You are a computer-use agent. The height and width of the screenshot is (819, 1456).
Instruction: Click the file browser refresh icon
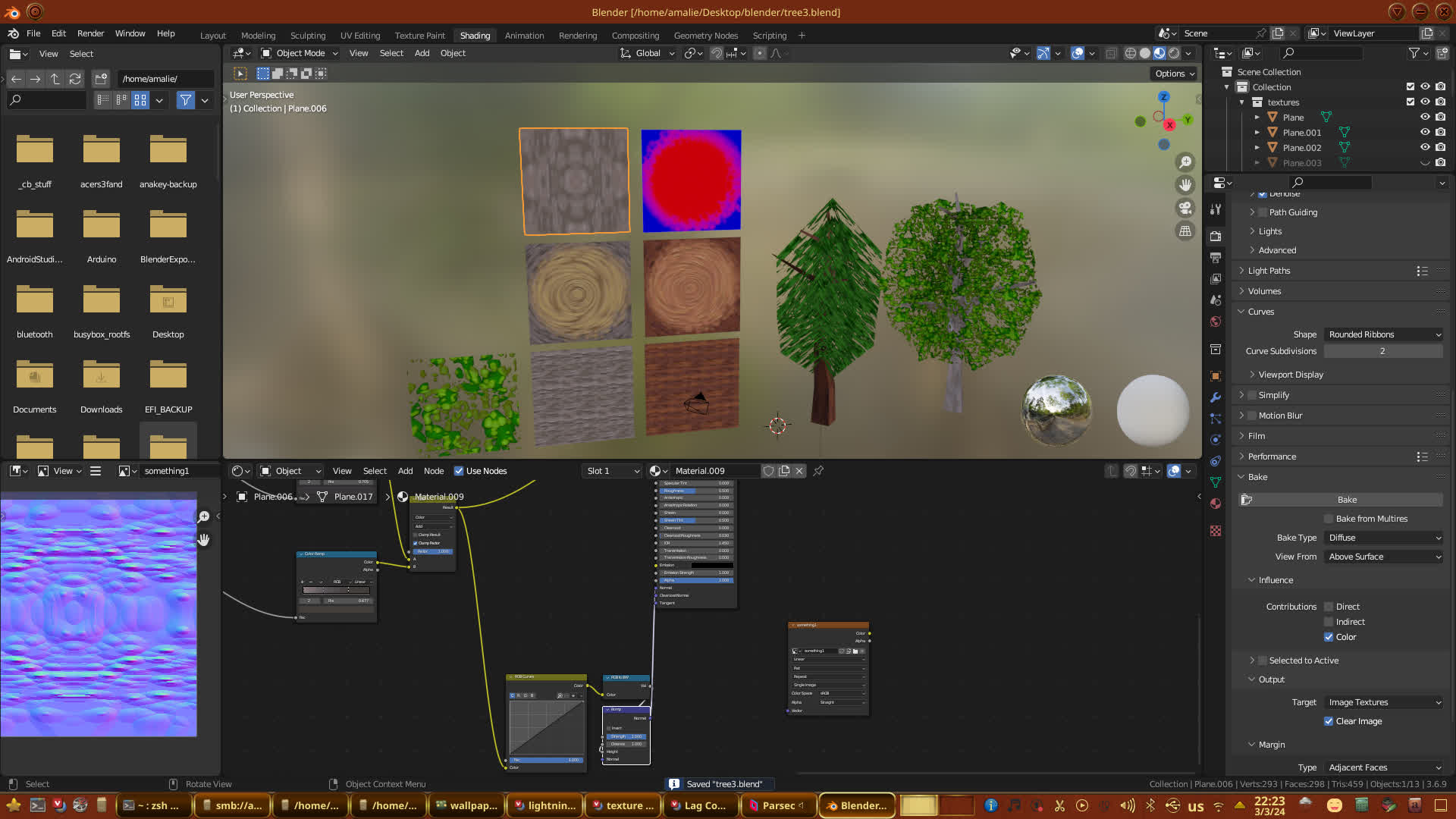pos(74,79)
